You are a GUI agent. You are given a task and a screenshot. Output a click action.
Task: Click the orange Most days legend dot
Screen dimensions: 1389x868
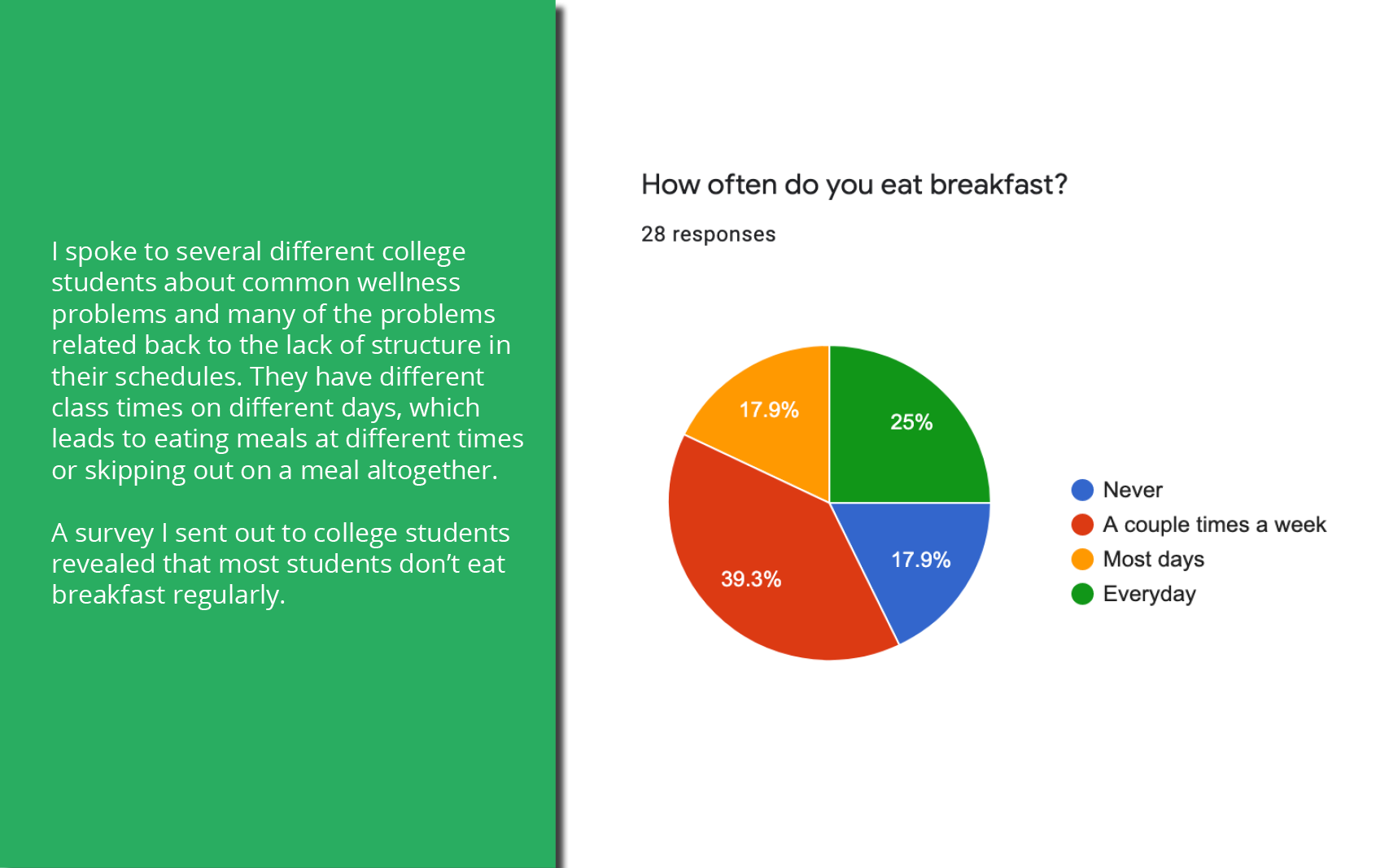click(x=1082, y=559)
